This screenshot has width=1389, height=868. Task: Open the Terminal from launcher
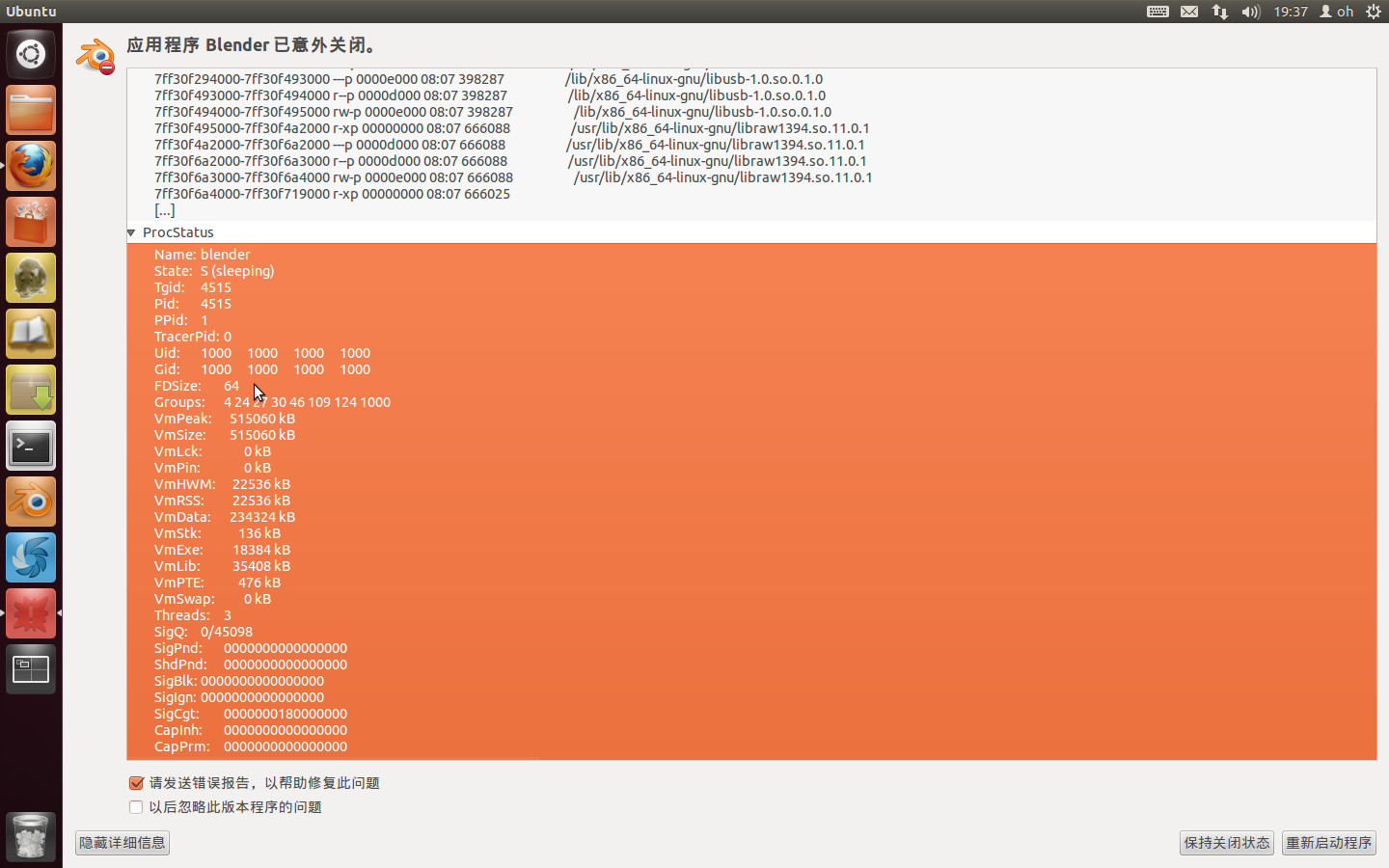pos(31,446)
